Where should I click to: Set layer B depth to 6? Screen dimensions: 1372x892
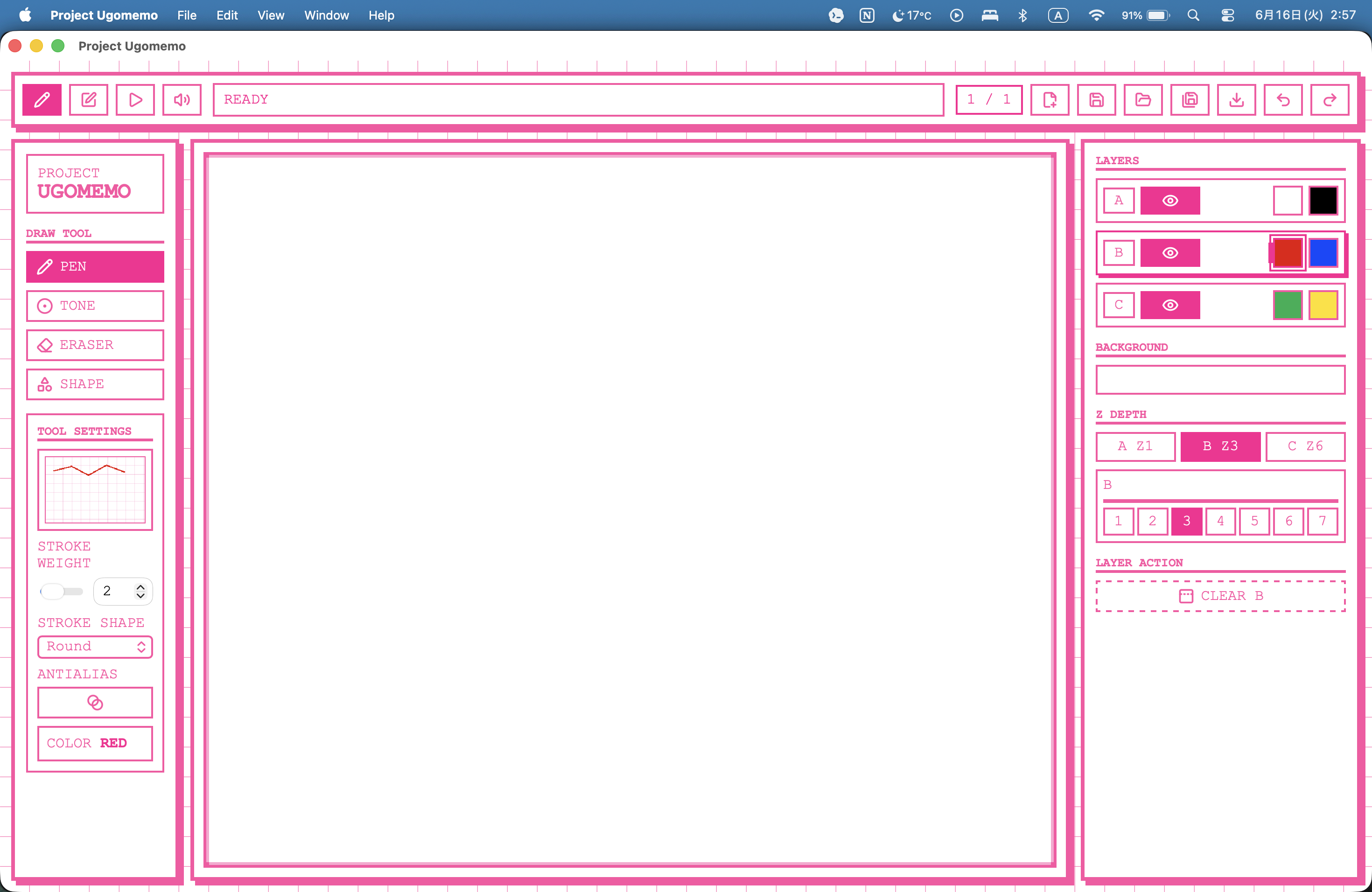coord(1289,522)
